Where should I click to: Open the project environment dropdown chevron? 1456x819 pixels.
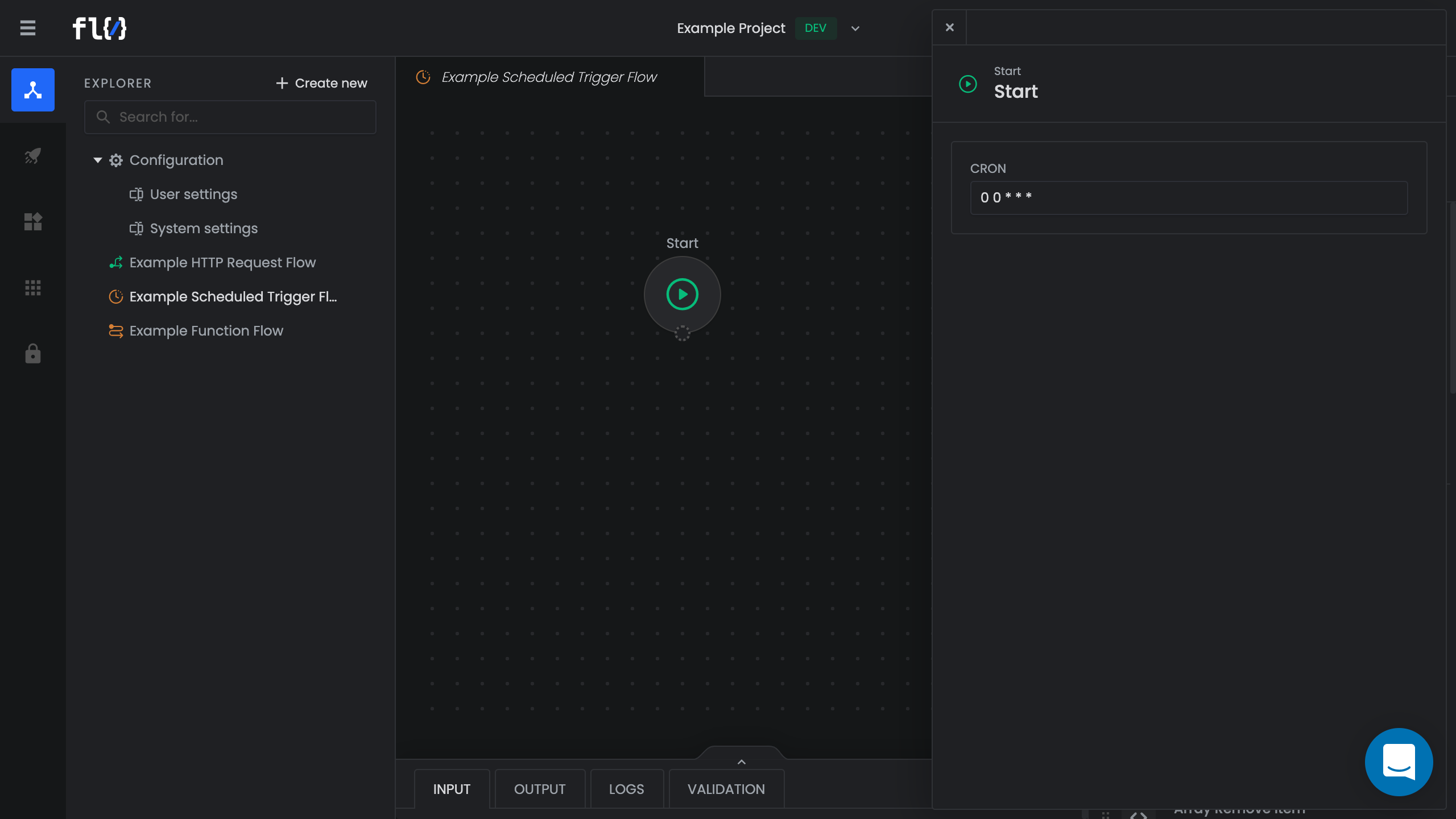855,28
